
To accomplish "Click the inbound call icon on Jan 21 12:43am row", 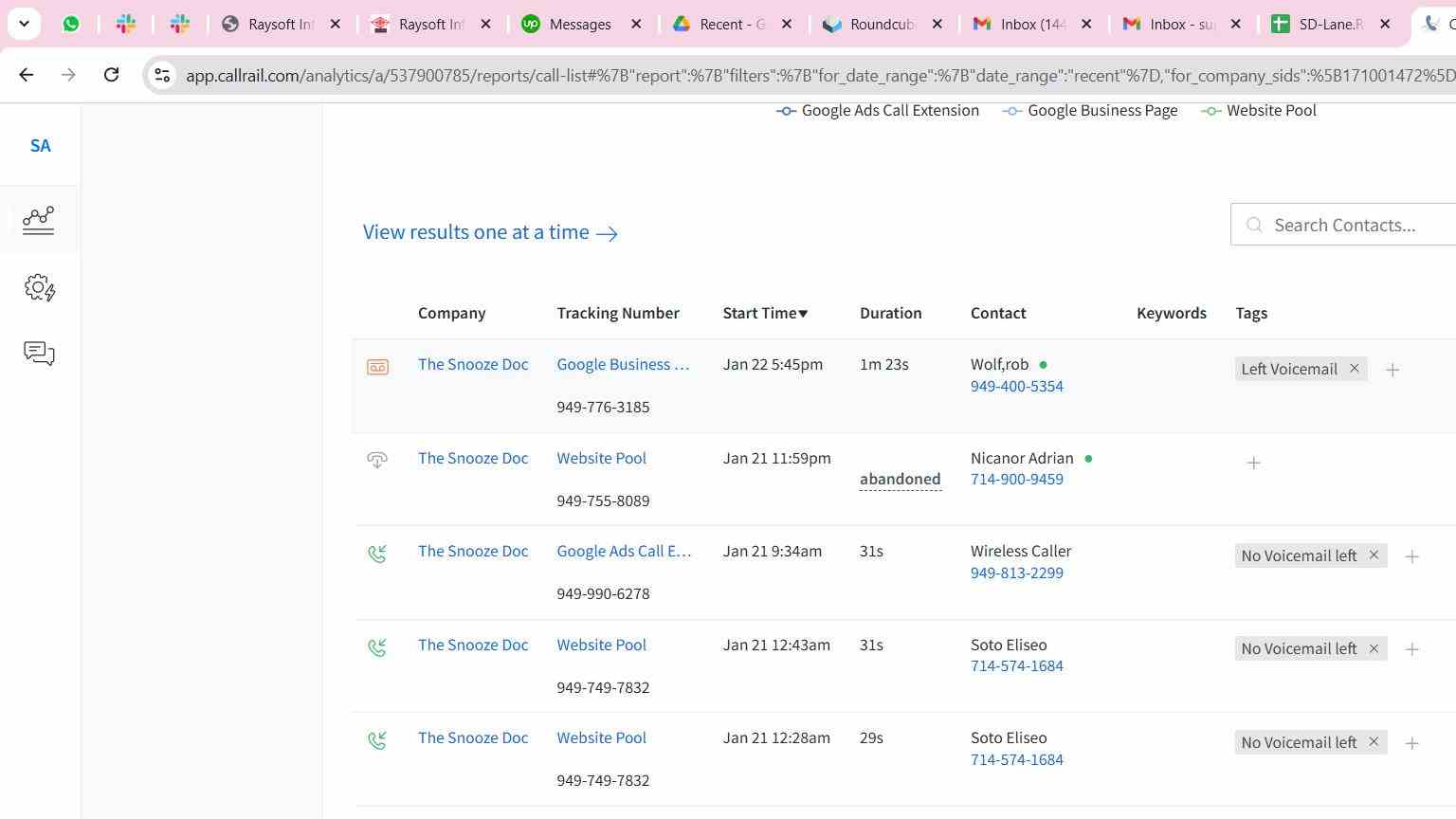I will click(x=377, y=647).
